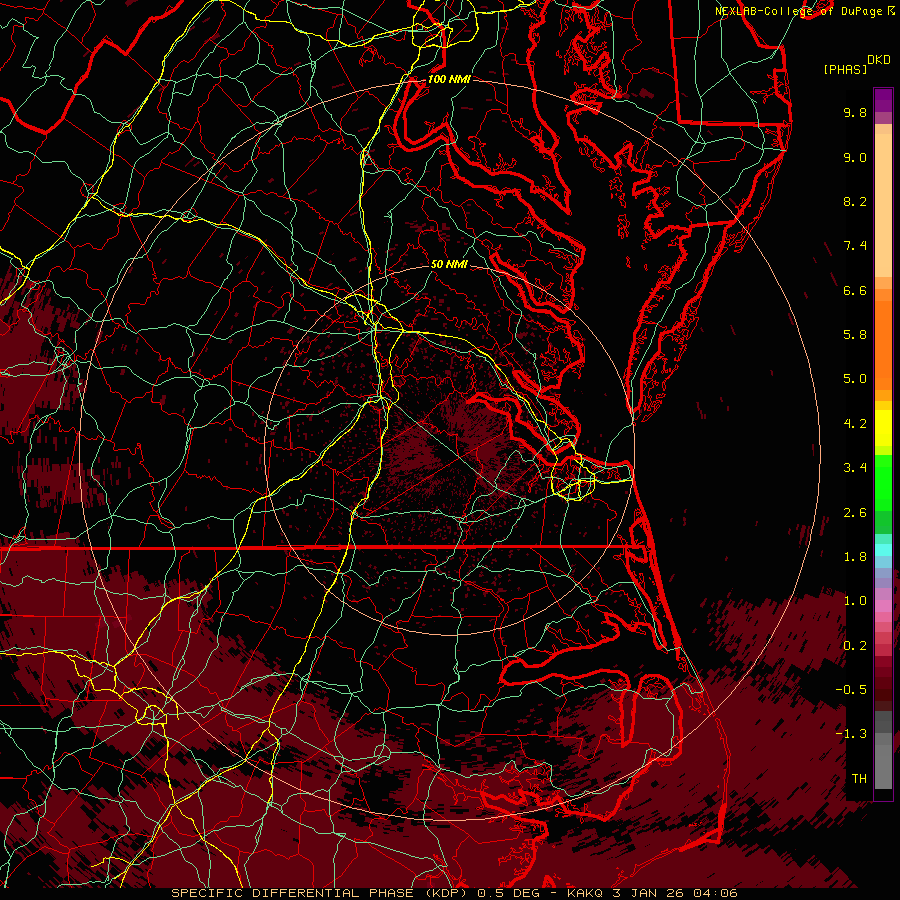Image resolution: width=900 pixels, height=900 pixels.
Task: Click the NEXLAB-College of DuPage credit text
Action: click(x=798, y=11)
